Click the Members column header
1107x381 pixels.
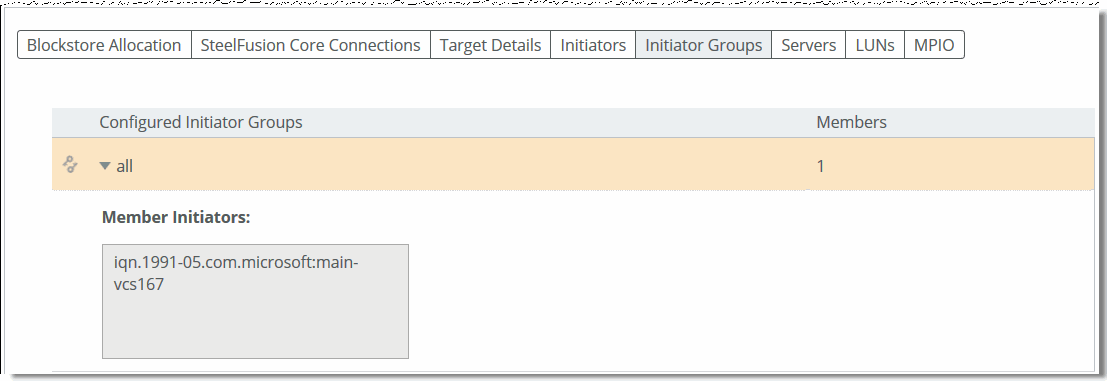851,122
